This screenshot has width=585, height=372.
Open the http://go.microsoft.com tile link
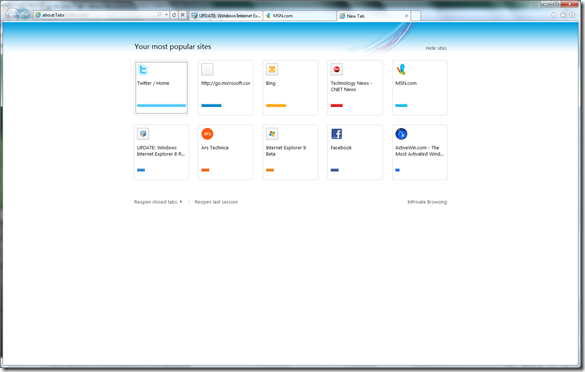(226, 83)
